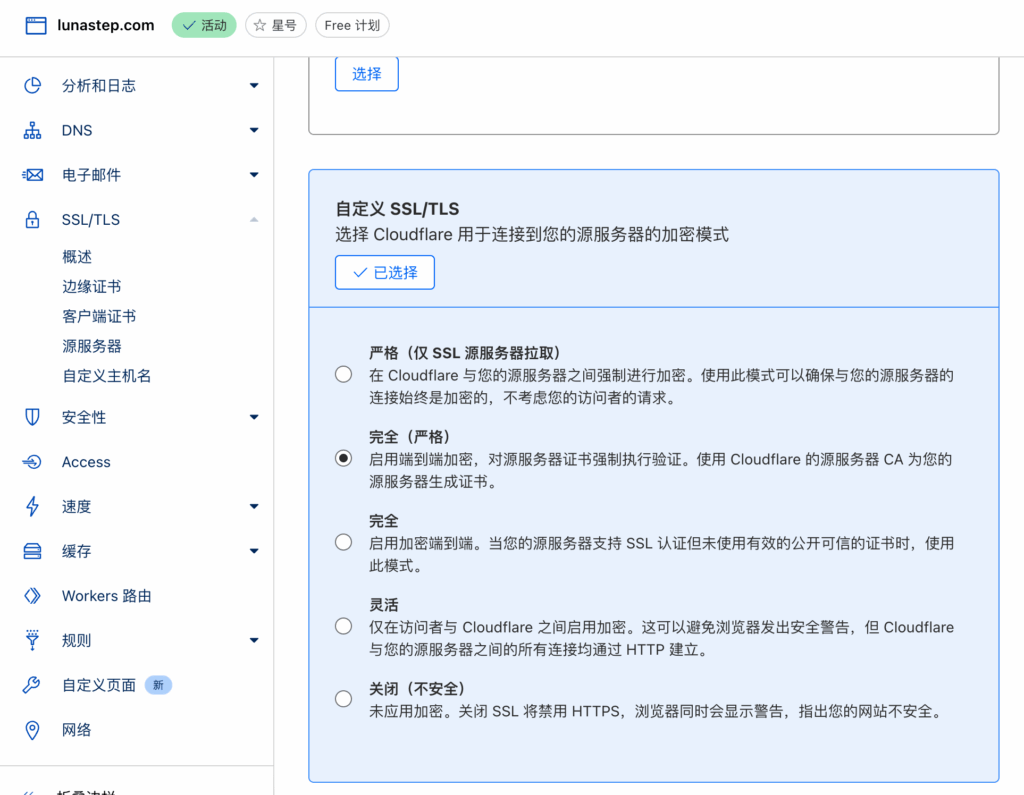Click the Access arrow icon
The height and width of the screenshot is (795, 1024).
(x=32, y=462)
